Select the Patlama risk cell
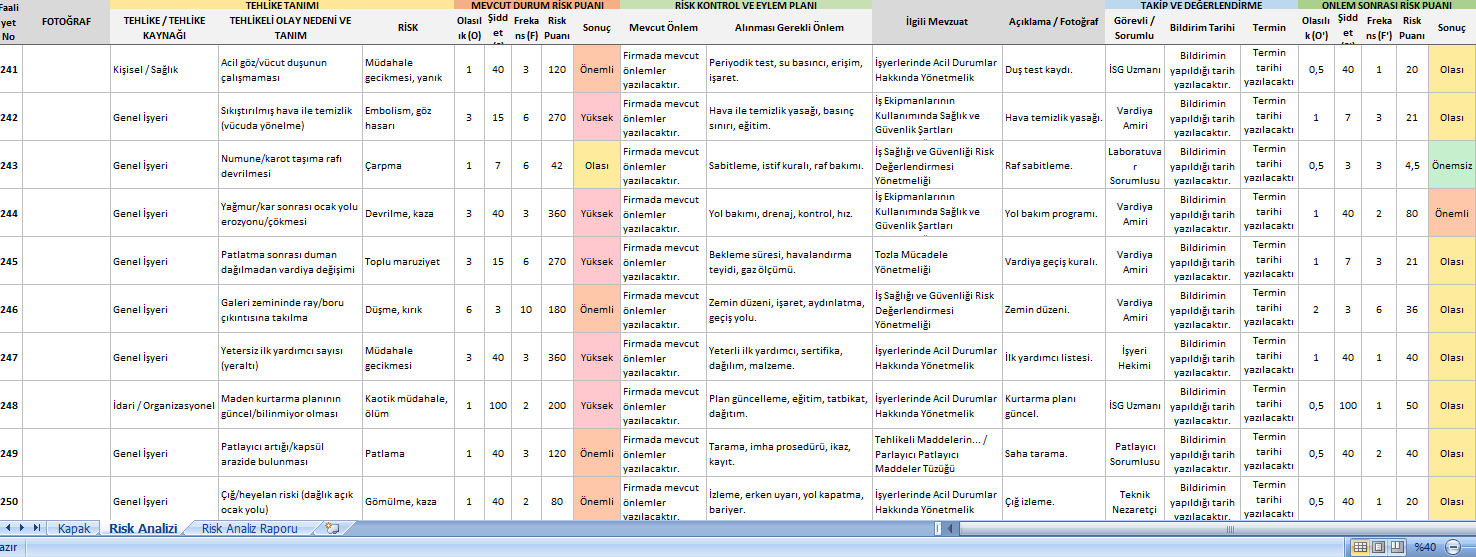This screenshot has height=557, width=1476. click(407, 454)
